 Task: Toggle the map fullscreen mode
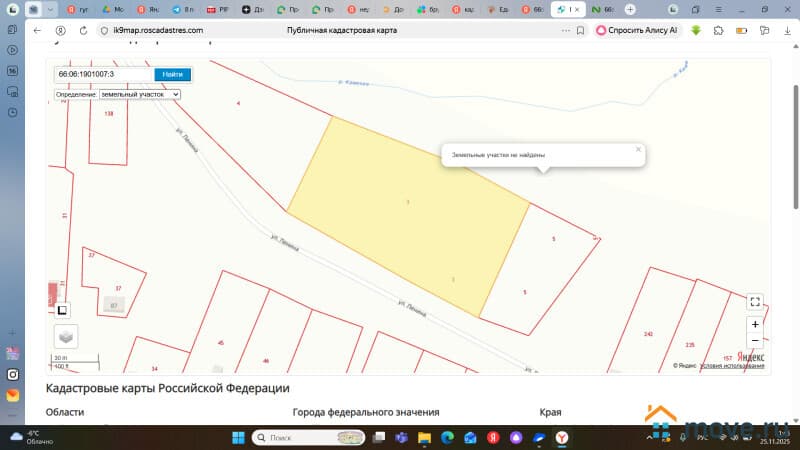[755, 301]
